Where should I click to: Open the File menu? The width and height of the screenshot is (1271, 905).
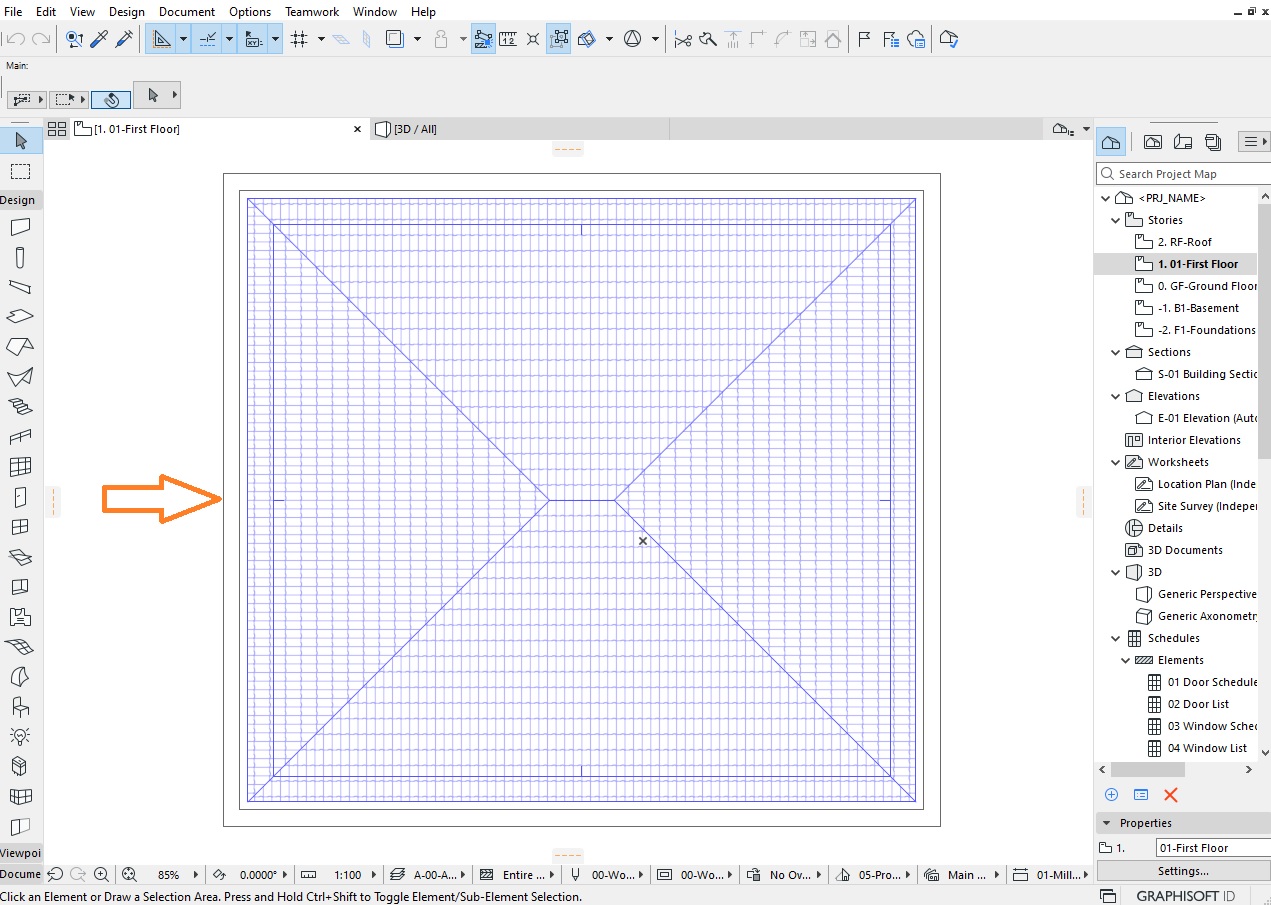click(x=14, y=11)
